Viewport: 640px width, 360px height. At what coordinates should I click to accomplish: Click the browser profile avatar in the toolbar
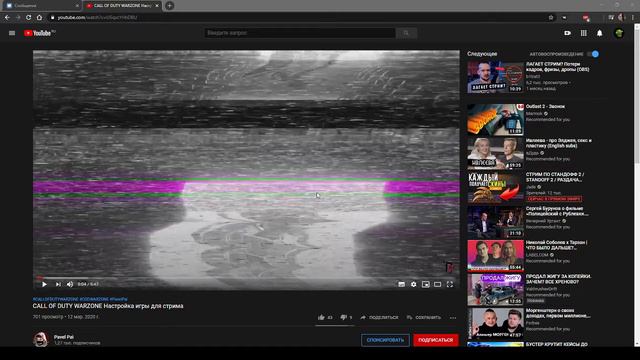click(621, 18)
